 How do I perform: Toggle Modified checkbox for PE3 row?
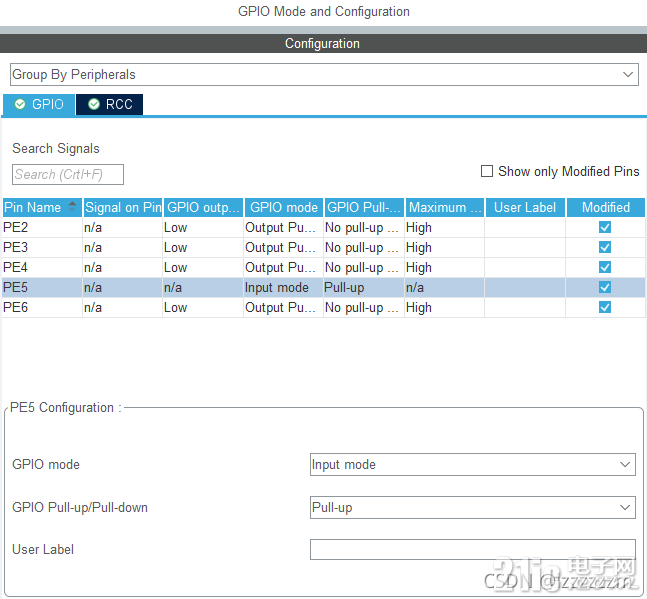pyautogui.click(x=605, y=247)
